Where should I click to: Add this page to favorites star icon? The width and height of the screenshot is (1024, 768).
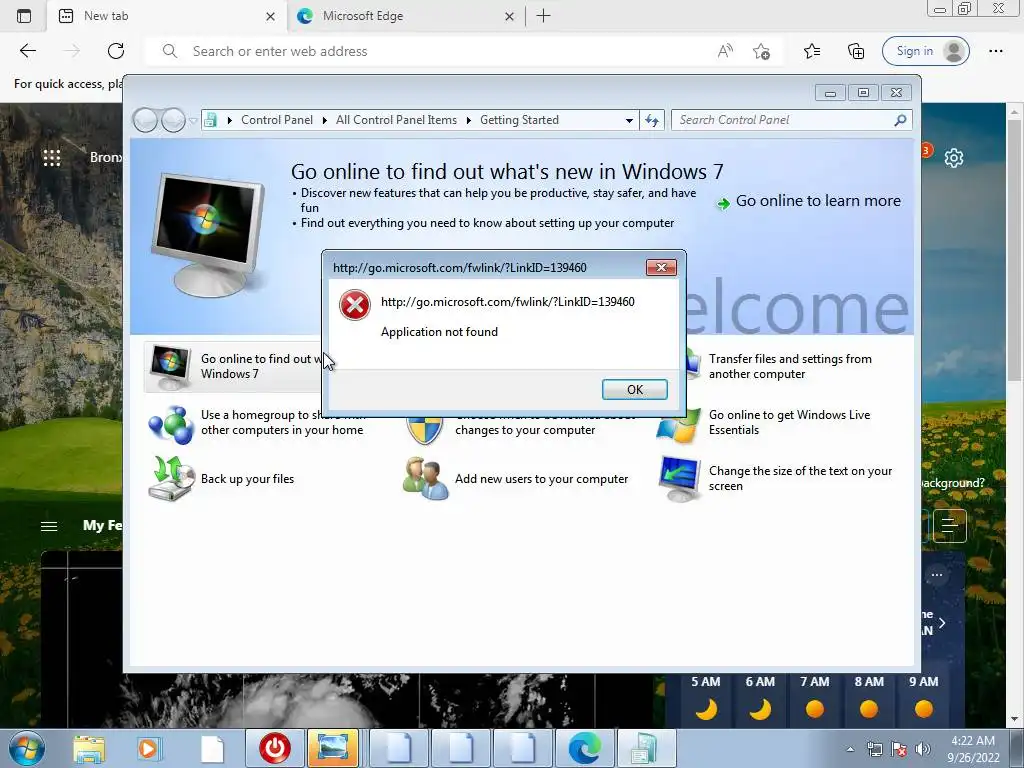point(761,51)
